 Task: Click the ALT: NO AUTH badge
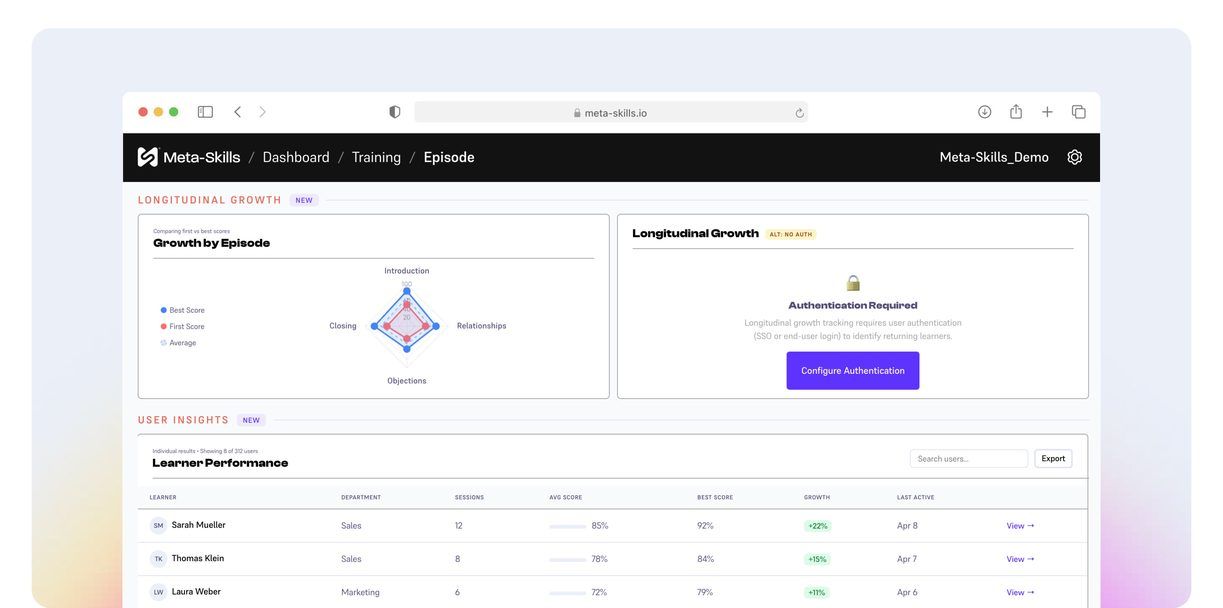pos(791,234)
